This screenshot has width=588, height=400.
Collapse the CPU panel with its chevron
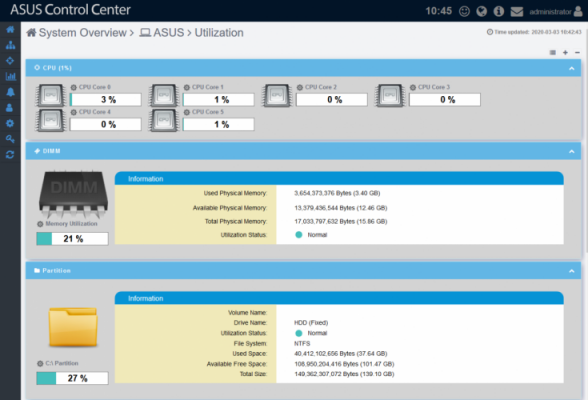point(572,68)
